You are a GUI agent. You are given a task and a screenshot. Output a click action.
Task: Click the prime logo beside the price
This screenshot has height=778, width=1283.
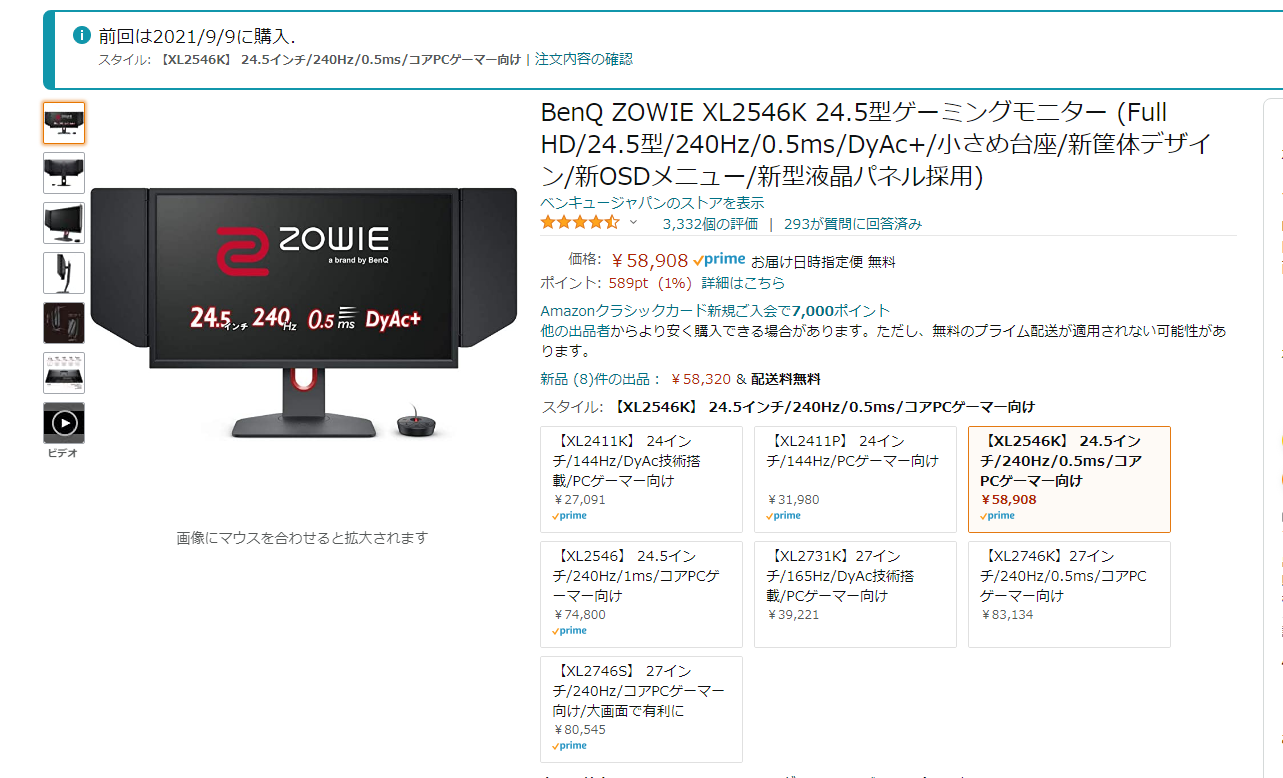coord(719,260)
